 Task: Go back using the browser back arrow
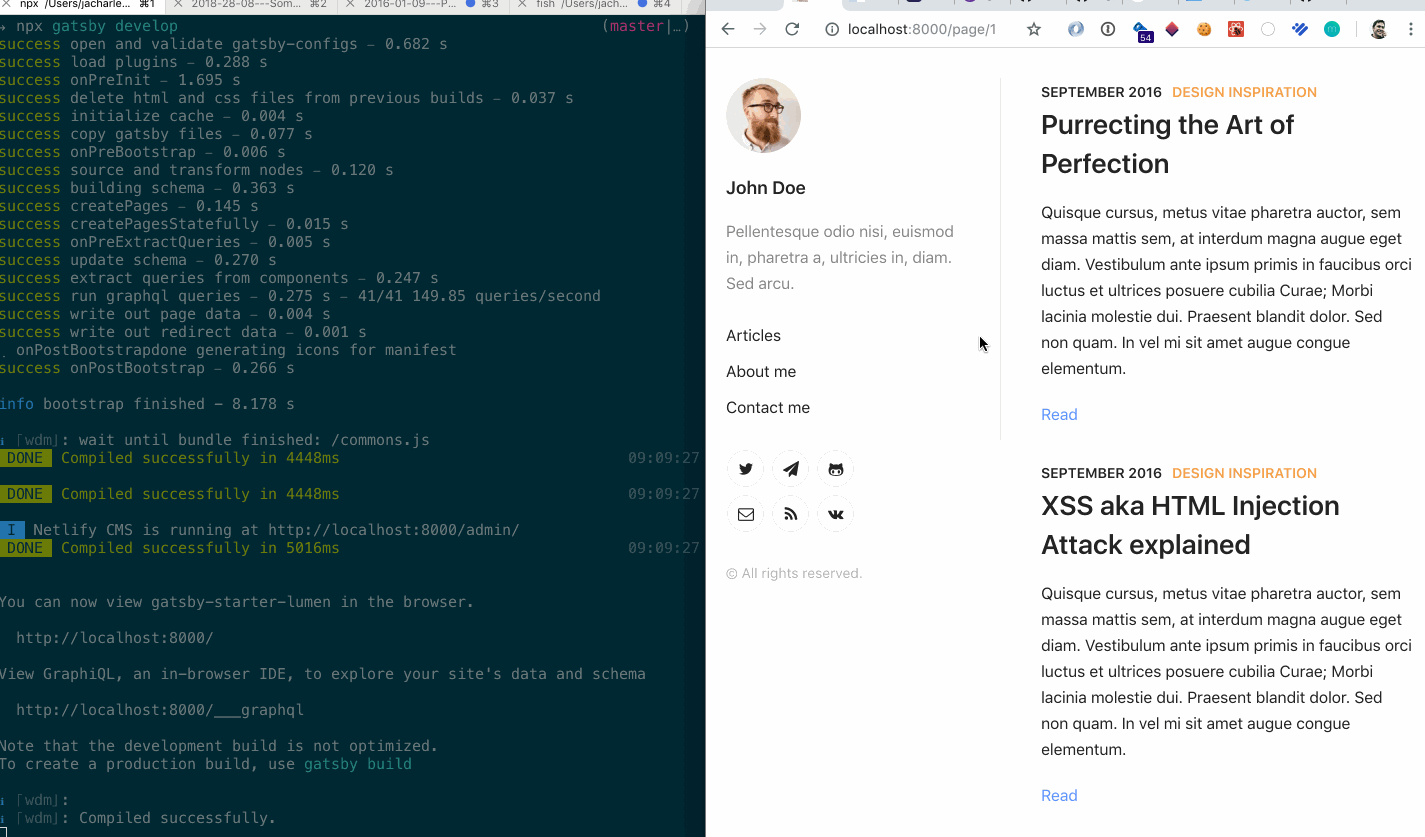(727, 29)
